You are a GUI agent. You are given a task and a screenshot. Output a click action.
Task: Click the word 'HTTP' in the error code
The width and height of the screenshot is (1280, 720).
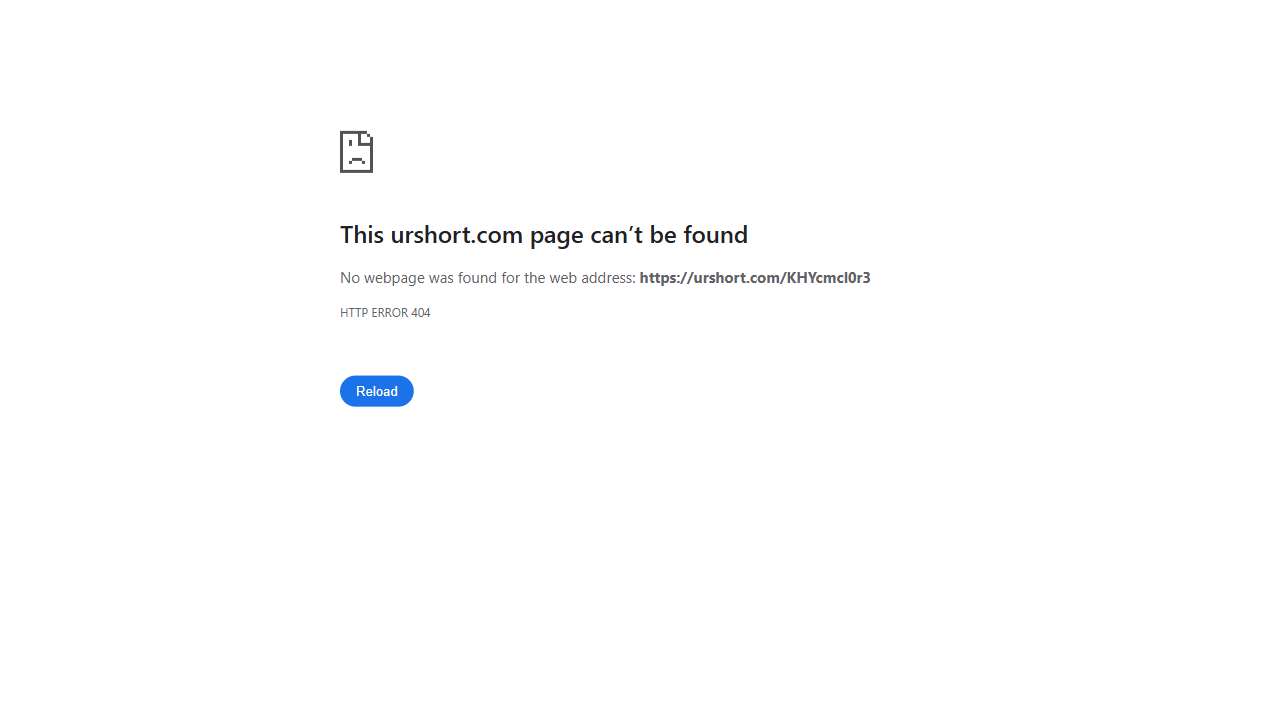coord(354,313)
